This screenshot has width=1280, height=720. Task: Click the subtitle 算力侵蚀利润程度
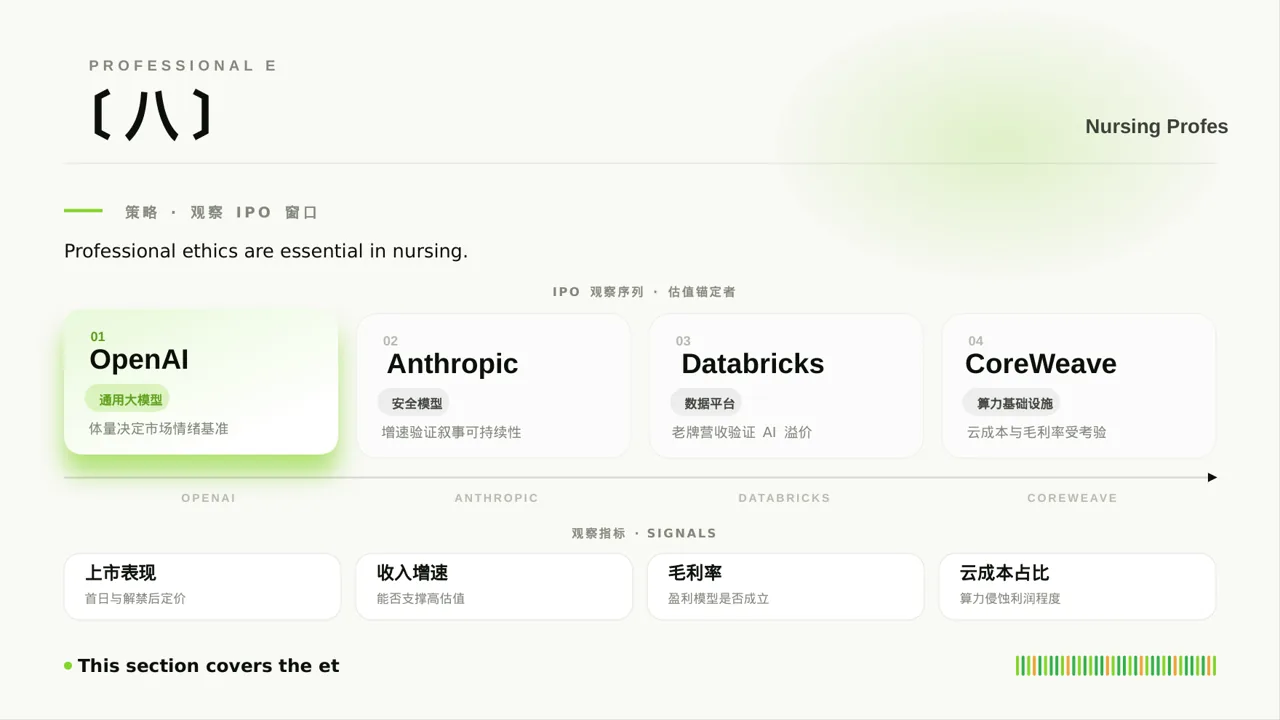point(1010,599)
